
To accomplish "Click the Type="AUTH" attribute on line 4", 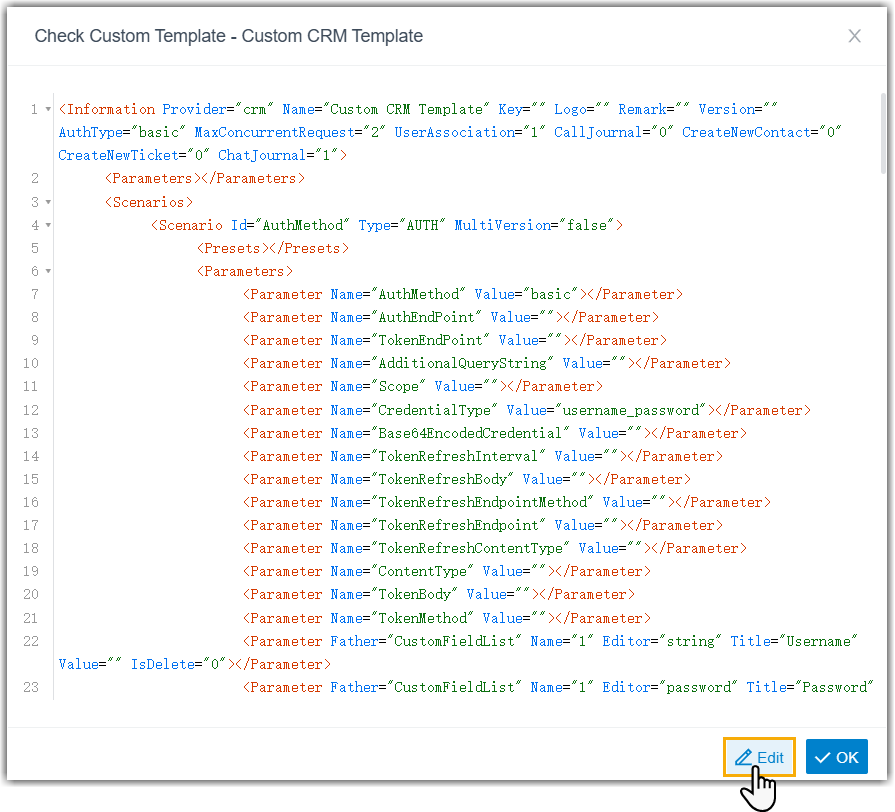I will pyautogui.click(x=402, y=225).
